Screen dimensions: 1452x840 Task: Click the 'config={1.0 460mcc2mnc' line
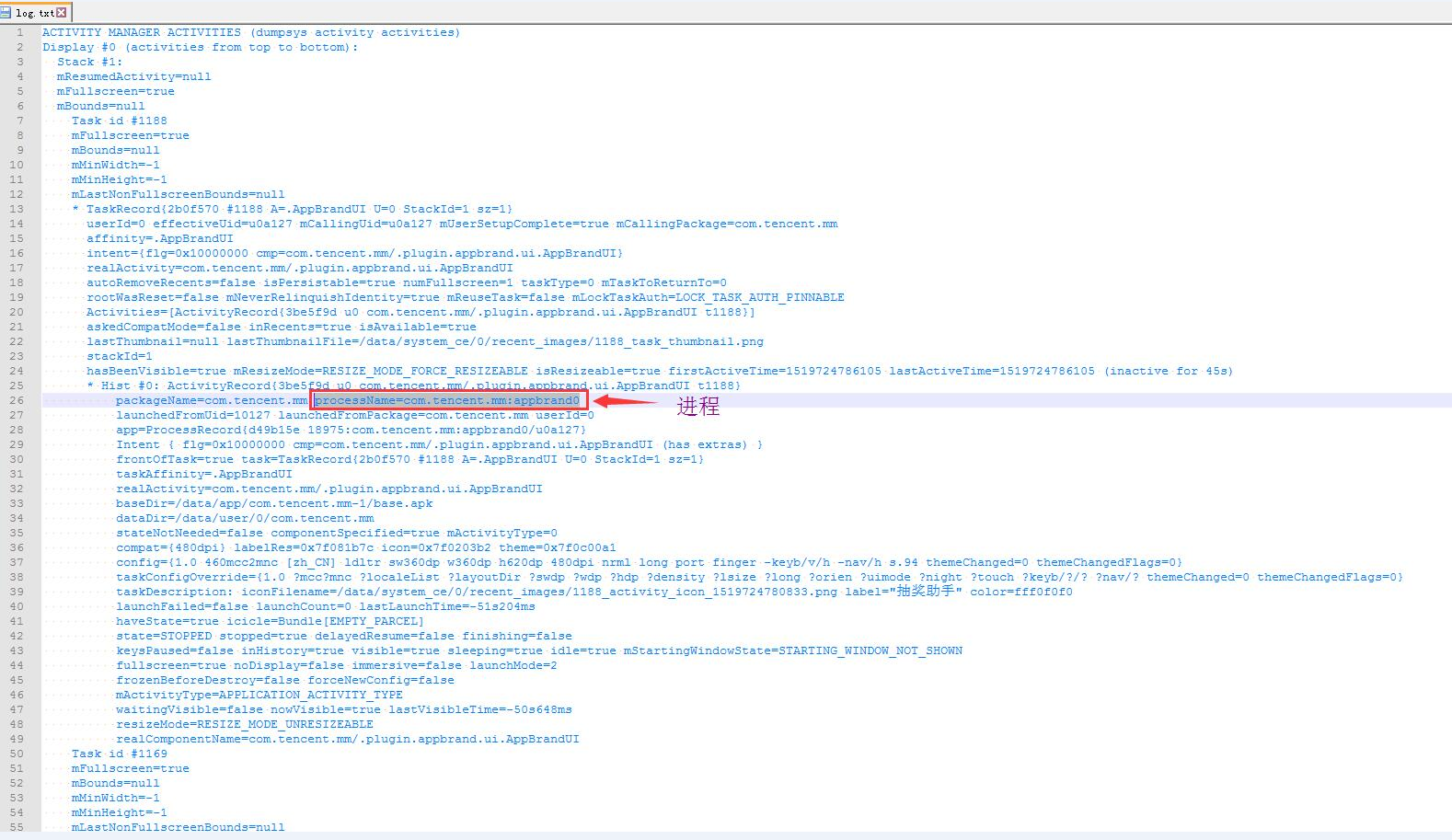(x=649, y=562)
